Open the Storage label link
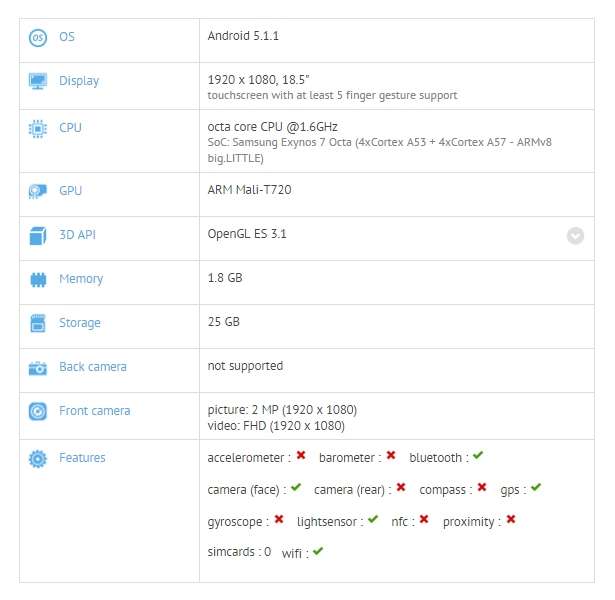 coord(80,323)
